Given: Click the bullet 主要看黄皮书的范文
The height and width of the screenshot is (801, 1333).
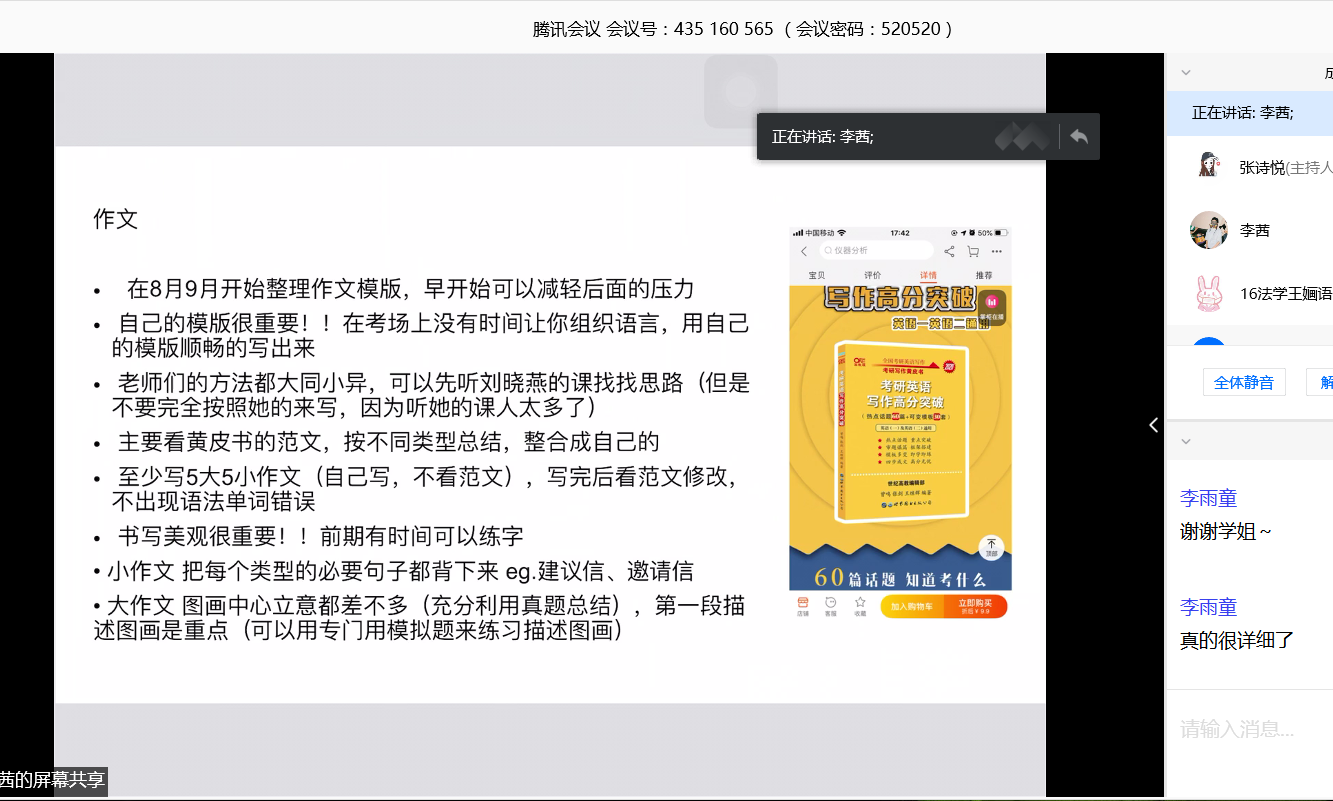Looking at the screenshot, I should [x=389, y=442].
